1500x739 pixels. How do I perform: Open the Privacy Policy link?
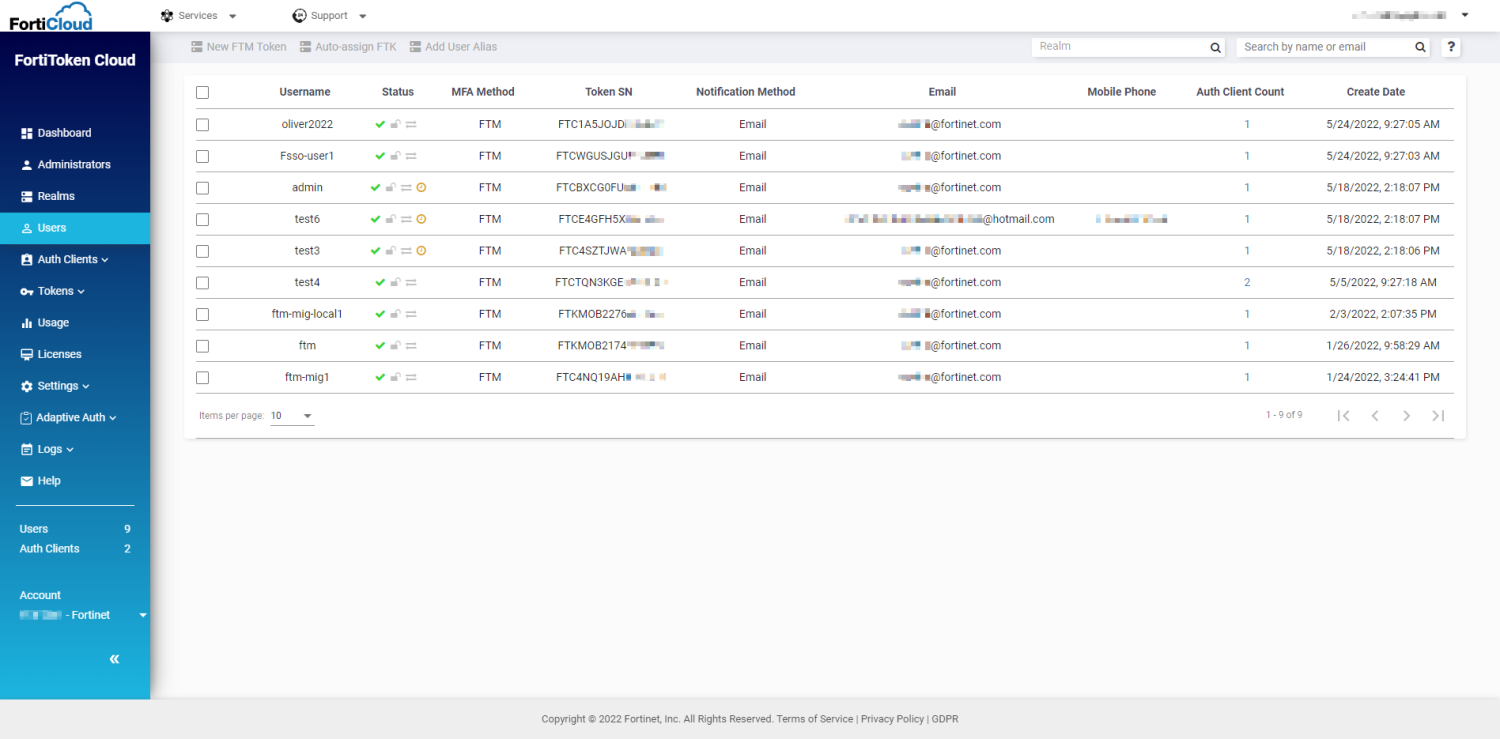892,718
